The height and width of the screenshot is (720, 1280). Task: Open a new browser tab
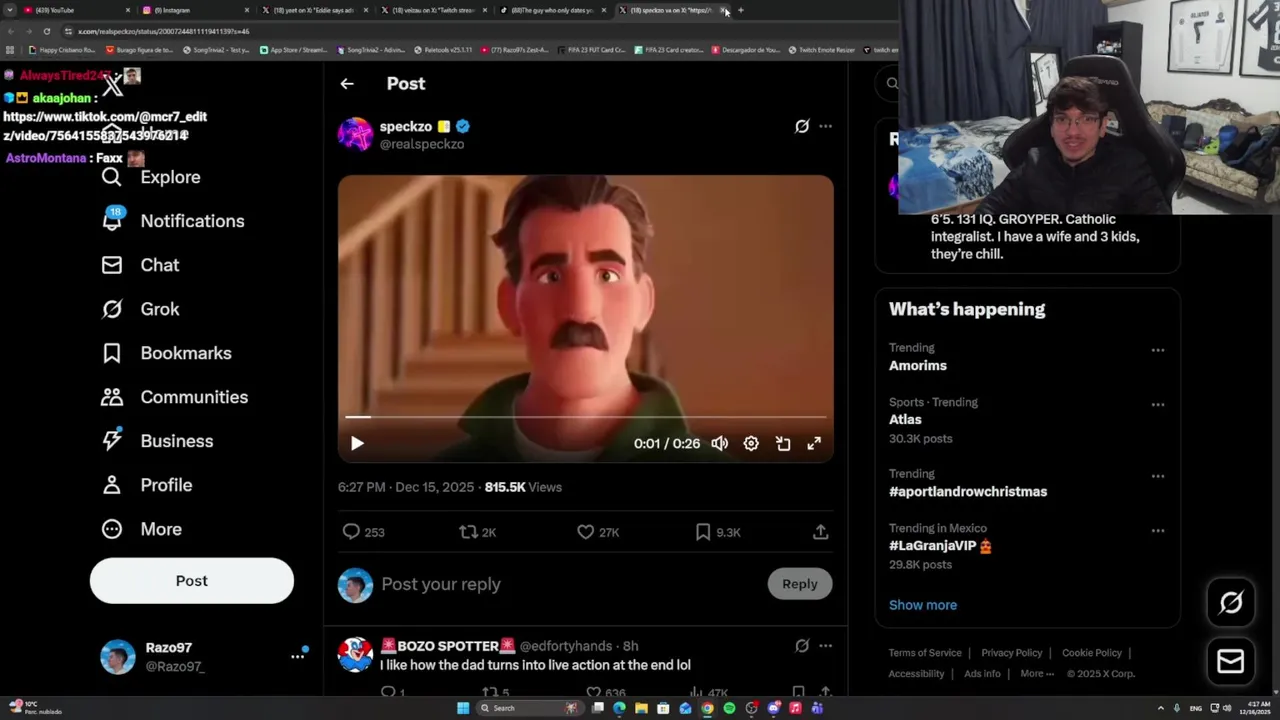click(x=741, y=10)
